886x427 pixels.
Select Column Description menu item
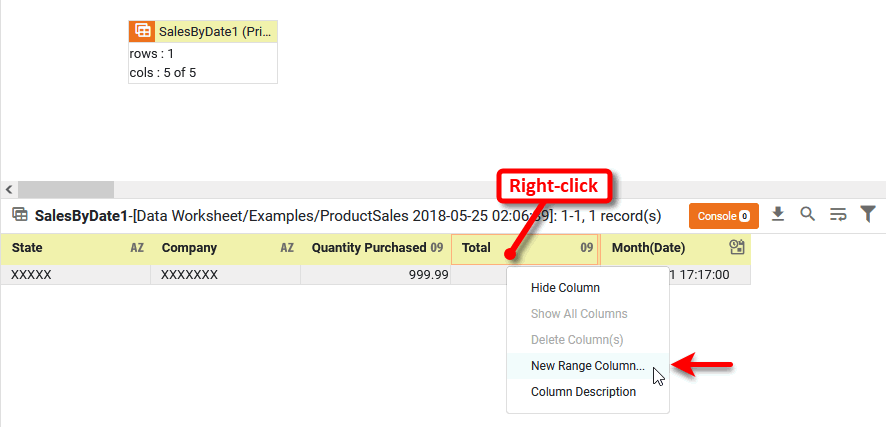coord(583,392)
